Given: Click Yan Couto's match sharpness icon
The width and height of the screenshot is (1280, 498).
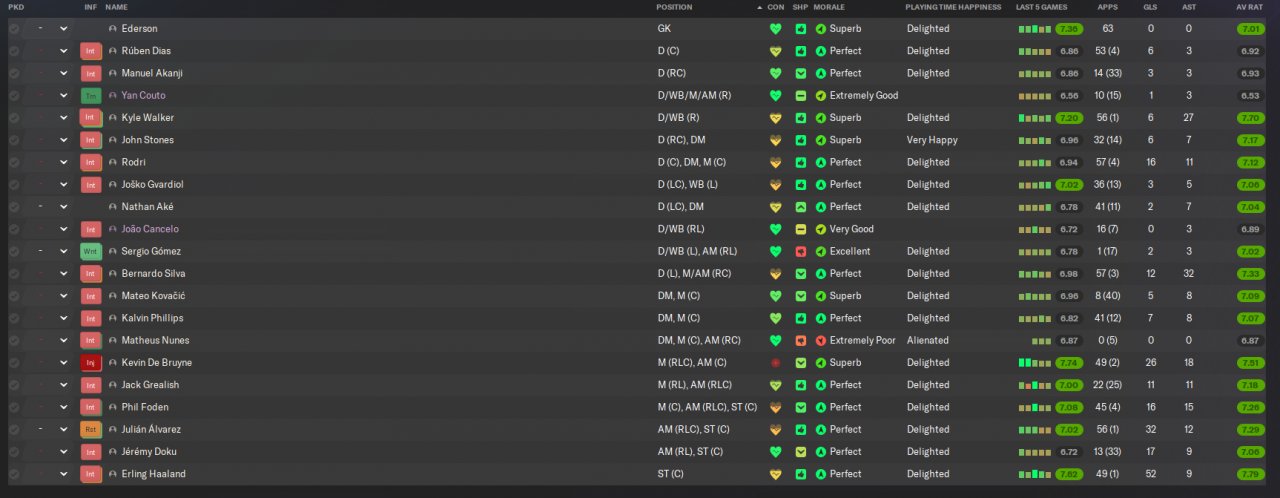Looking at the screenshot, I should [x=800, y=96].
